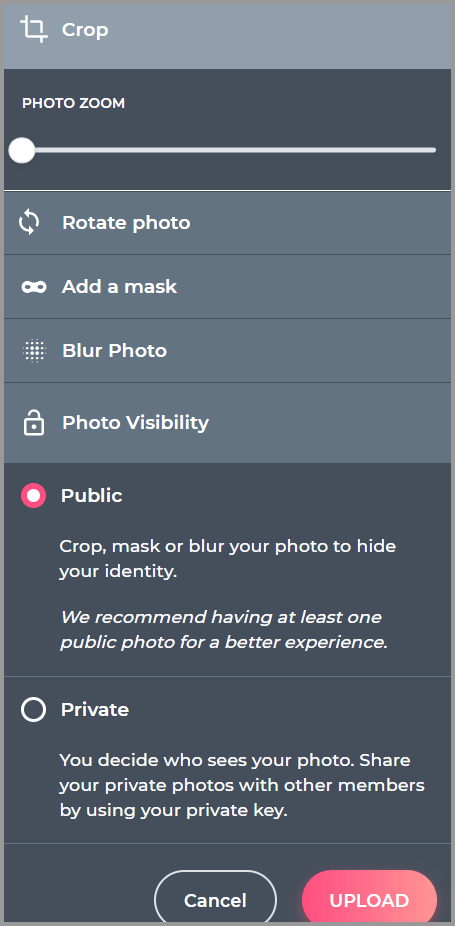Image resolution: width=455 pixels, height=926 pixels.
Task: Select the Private radio button
Action: [x=34, y=709]
